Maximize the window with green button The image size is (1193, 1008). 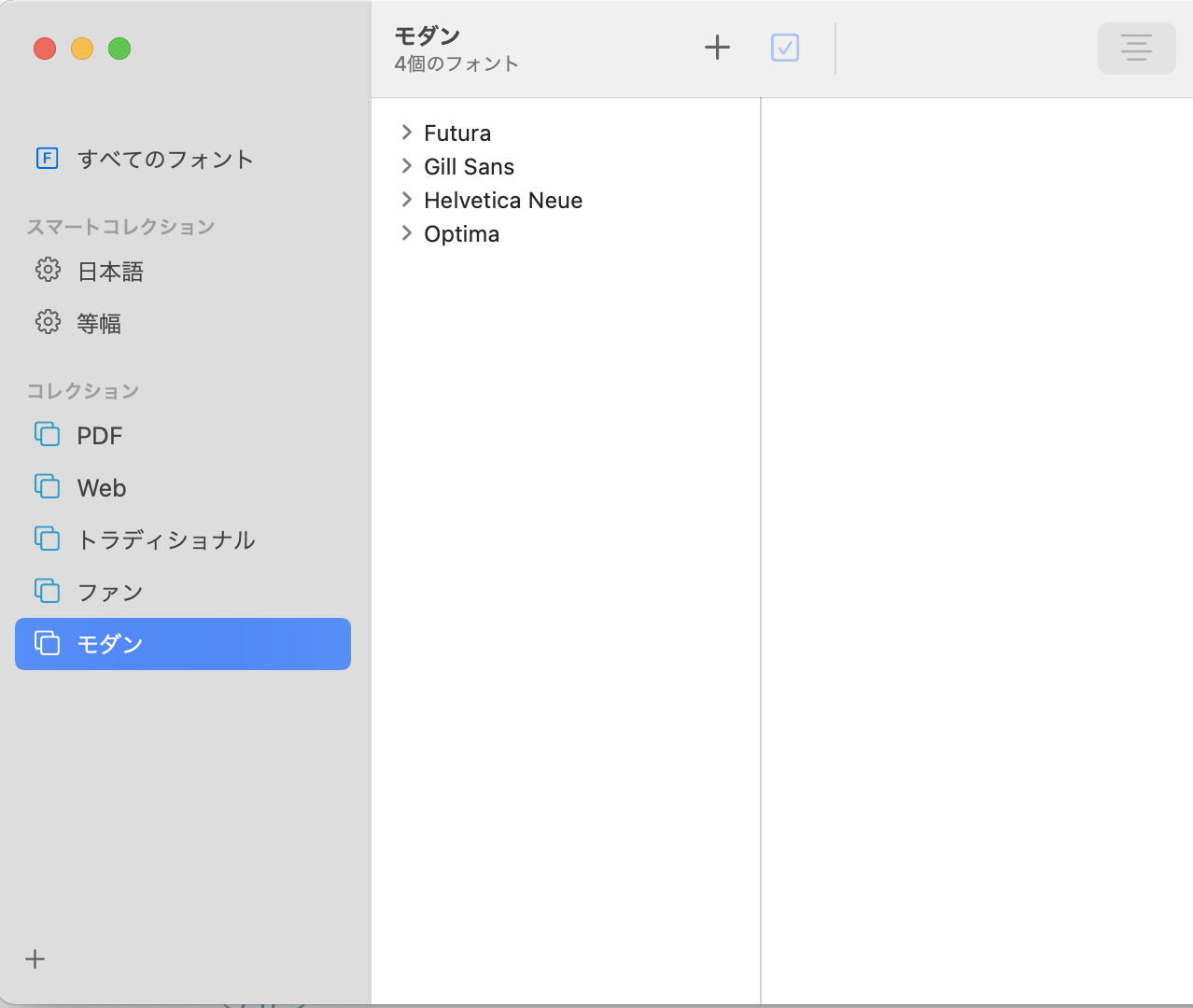pos(119,49)
